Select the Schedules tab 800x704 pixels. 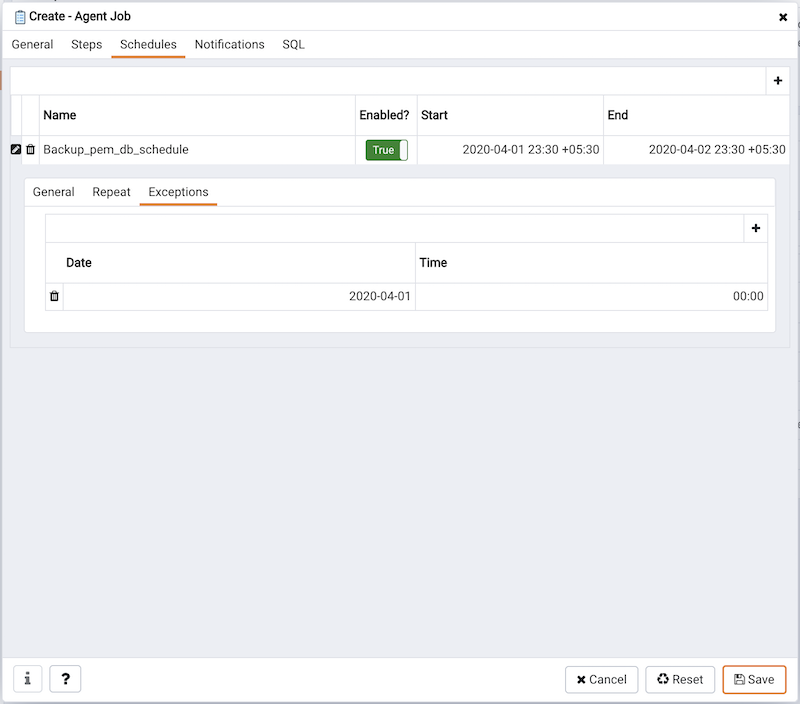[x=148, y=44]
